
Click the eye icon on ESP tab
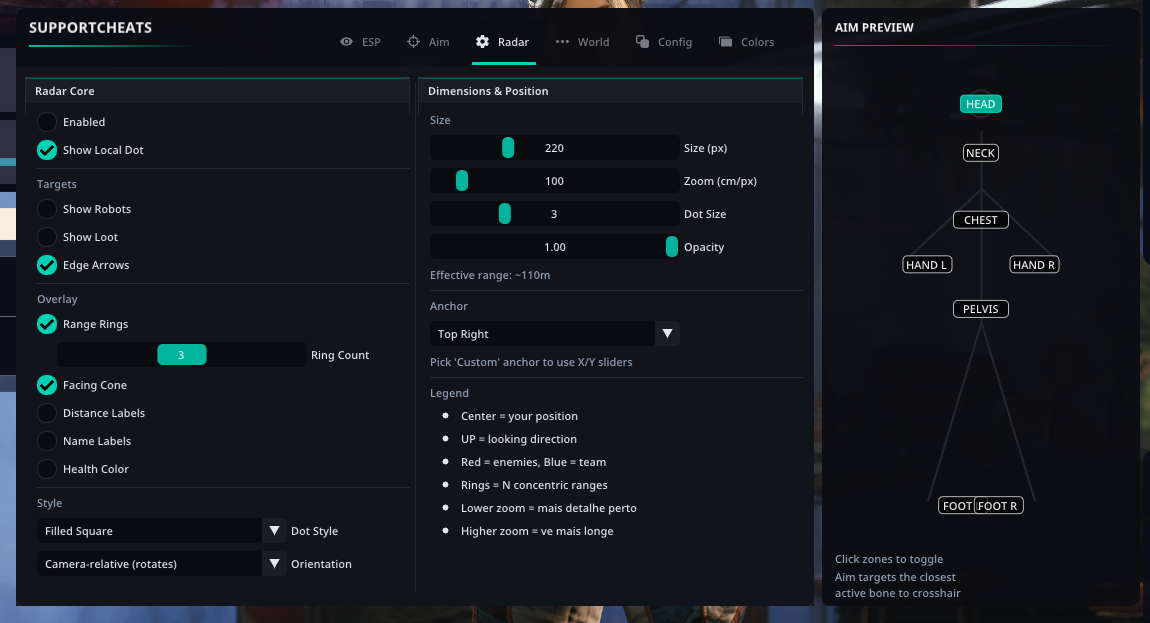tap(346, 42)
